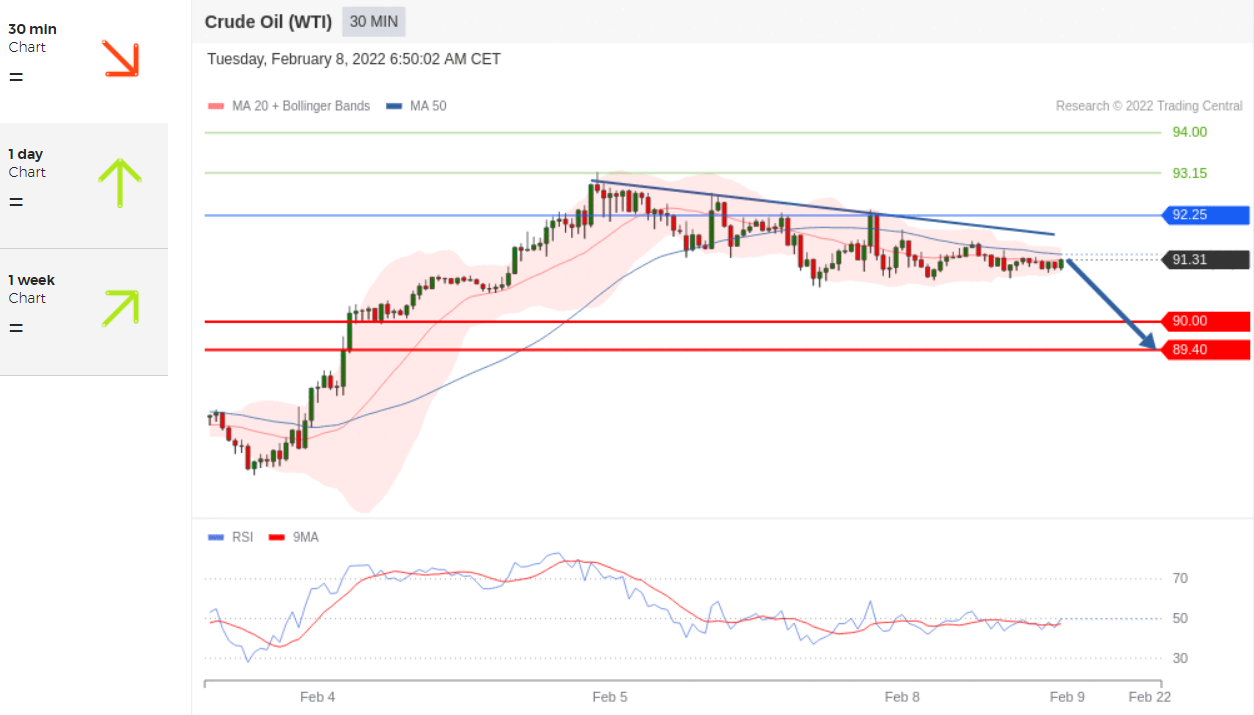Click the equals sign under 30 min Chart
Image resolution: width=1254 pixels, height=715 pixels.
tap(16, 77)
